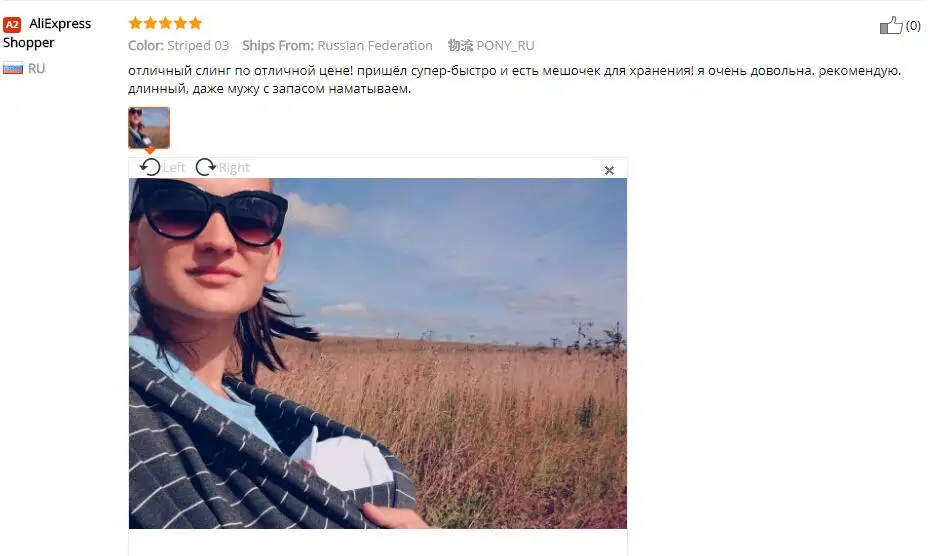This screenshot has width=928, height=556.
Task: Click the "Striped 03" color value
Action: [198, 46]
